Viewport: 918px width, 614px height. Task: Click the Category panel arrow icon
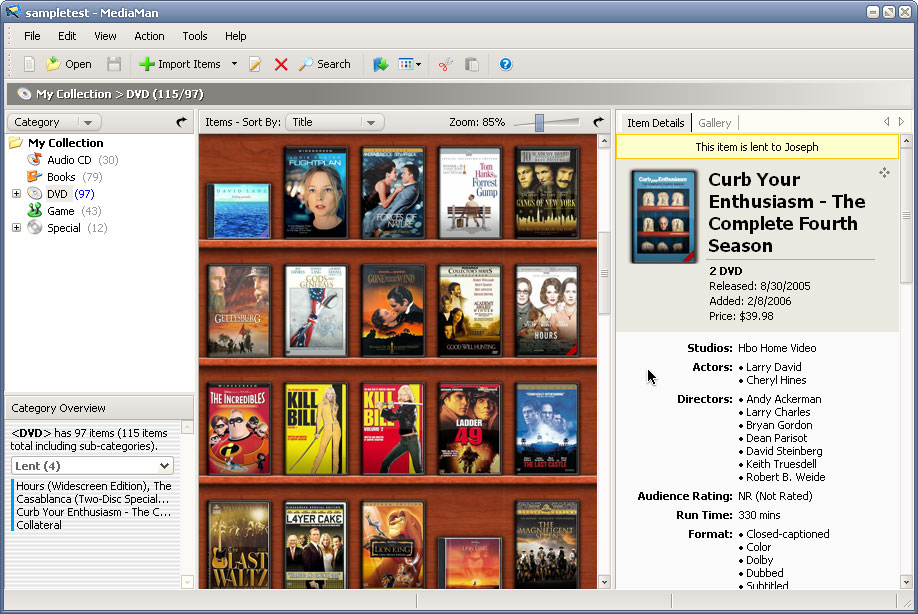(x=181, y=122)
